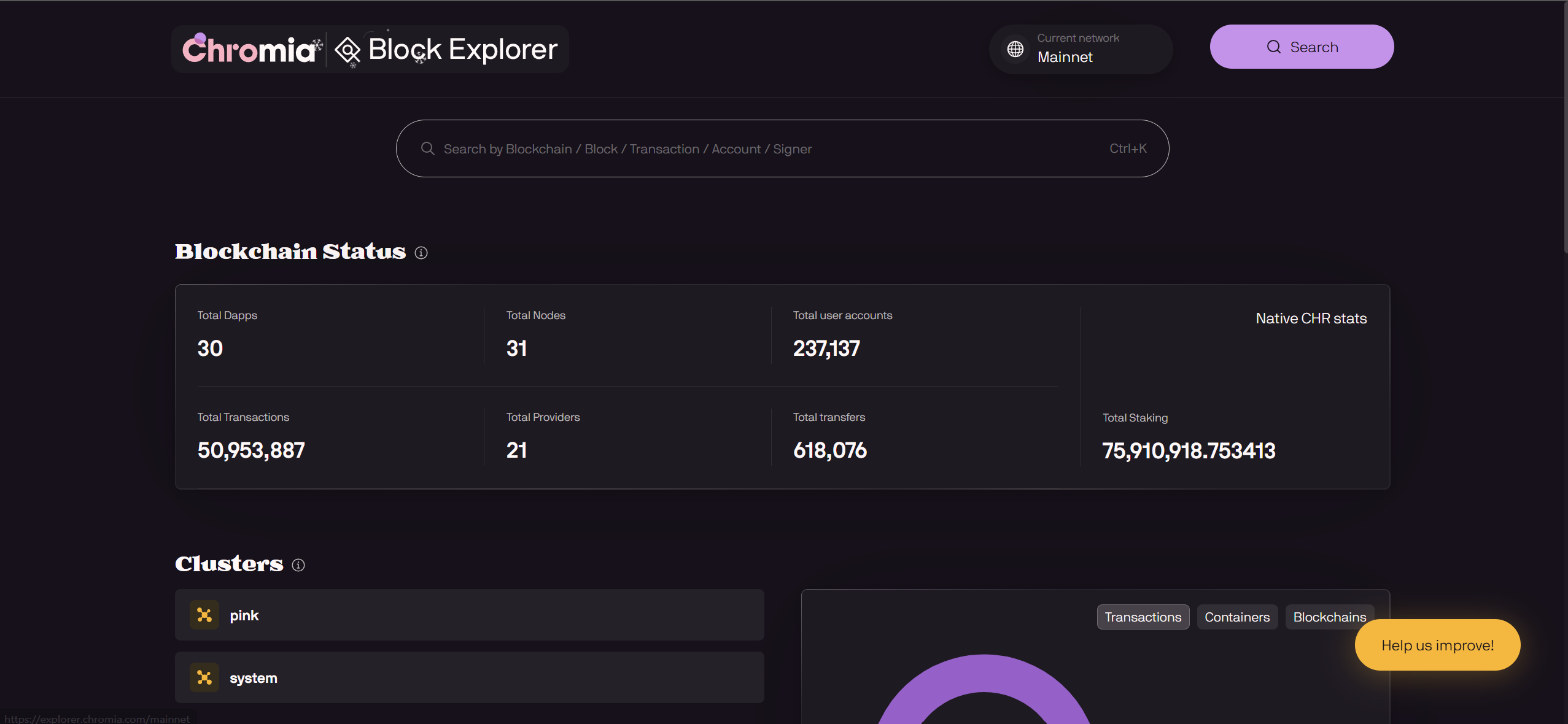Switch chart to Transactions tab
Screen dimensions: 1568x724
(1143, 617)
